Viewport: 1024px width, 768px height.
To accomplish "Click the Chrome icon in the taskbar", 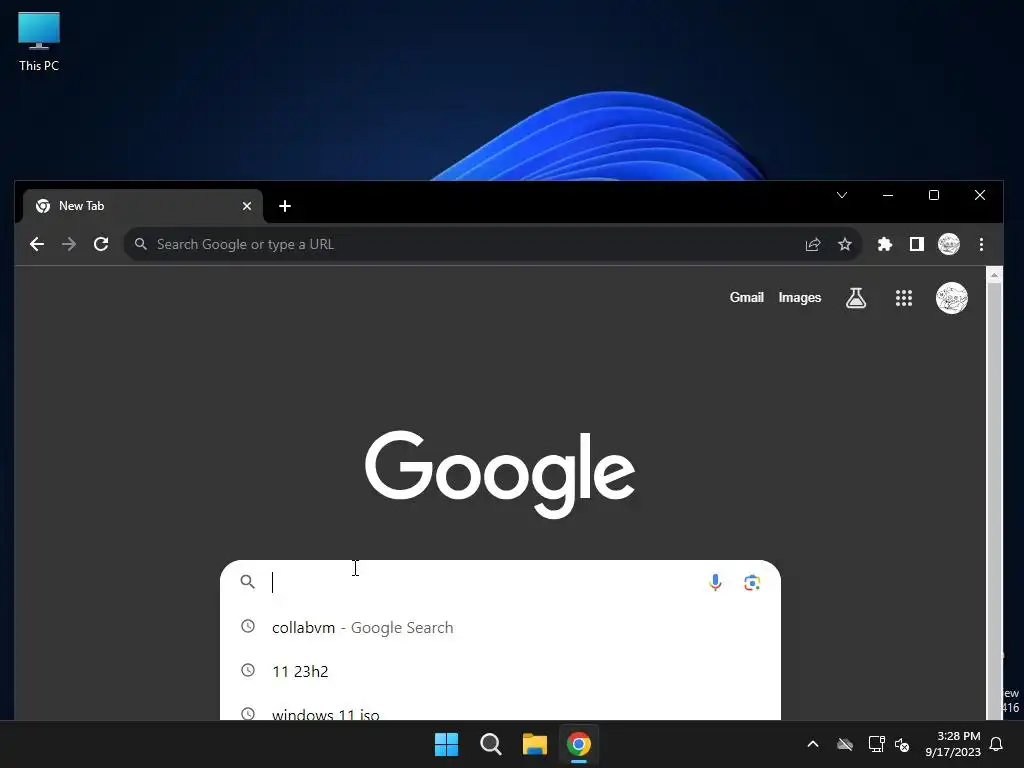I will [x=579, y=744].
